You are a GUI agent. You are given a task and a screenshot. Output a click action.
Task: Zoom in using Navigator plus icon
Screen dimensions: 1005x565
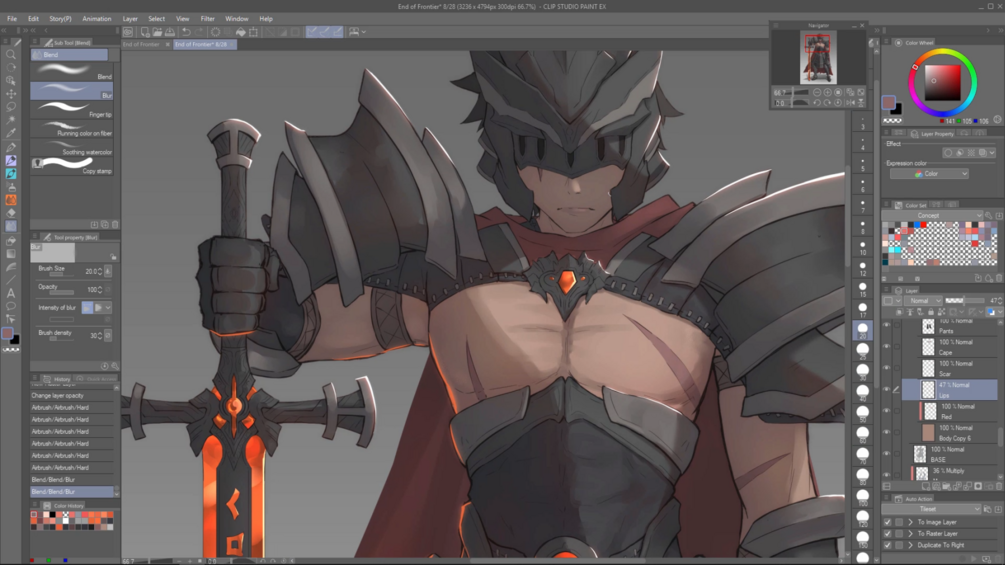(827, 92)
